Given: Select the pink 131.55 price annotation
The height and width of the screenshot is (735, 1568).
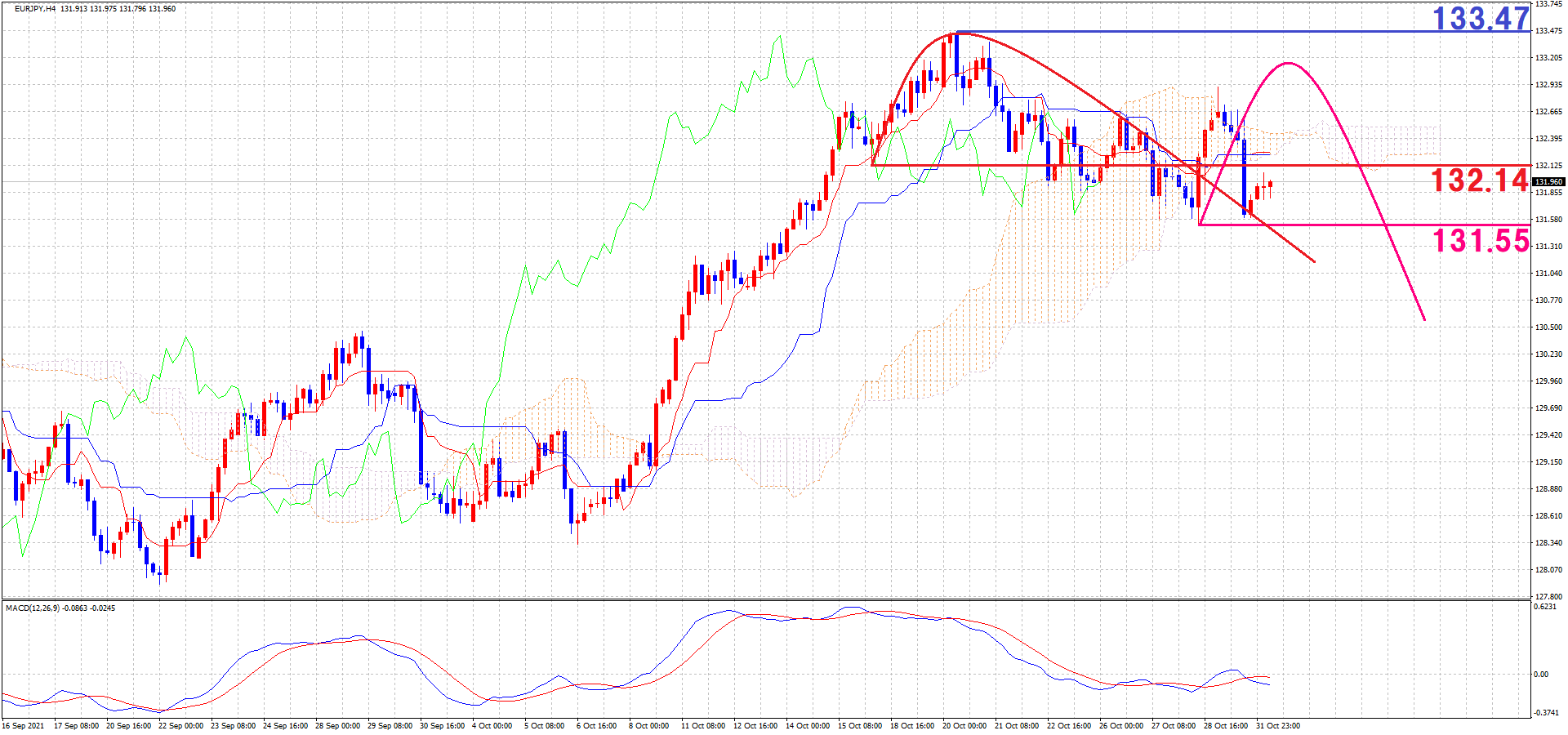Looking at the screenshot, I should tap(1480, 241).
